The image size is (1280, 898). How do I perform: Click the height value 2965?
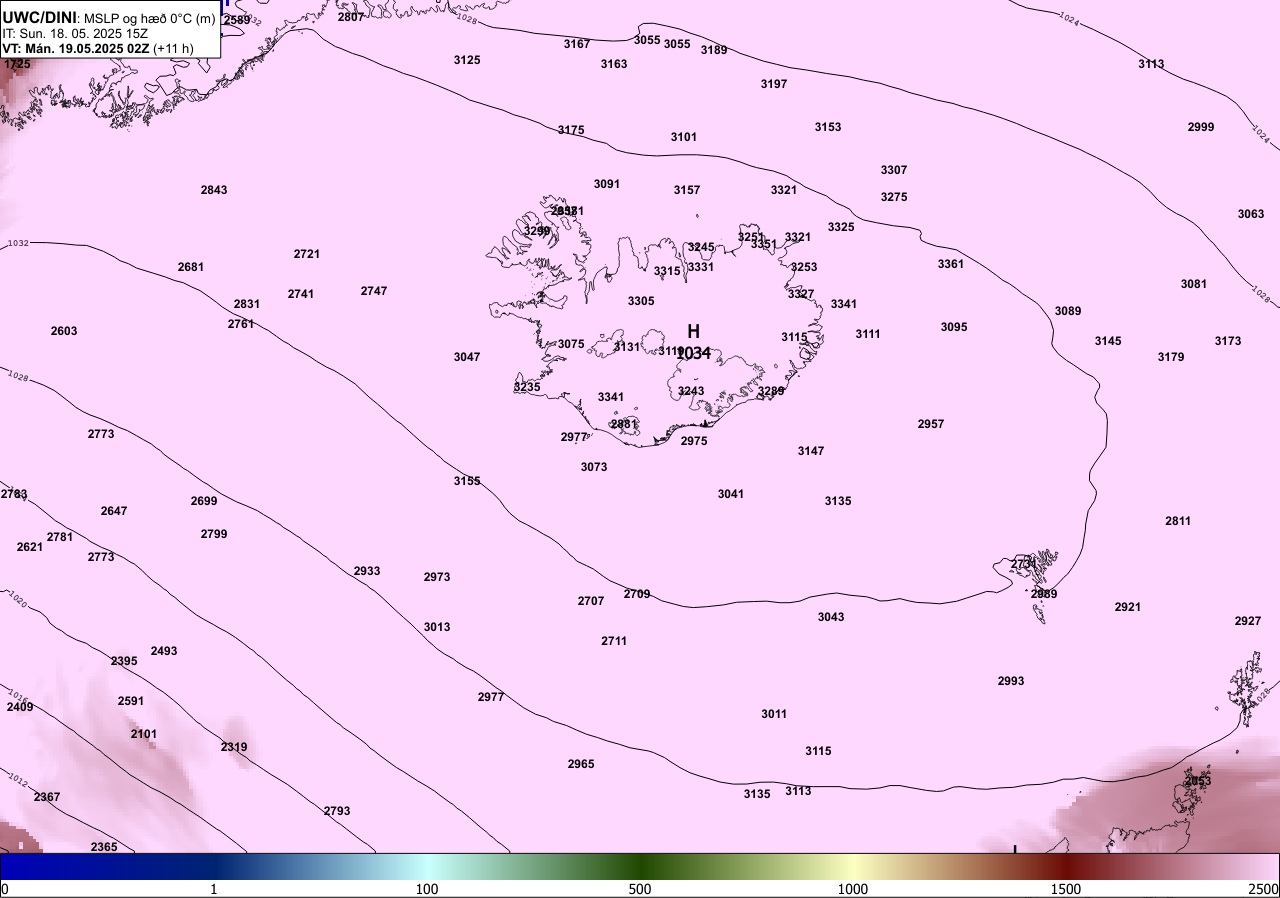[x=581, y=764]
